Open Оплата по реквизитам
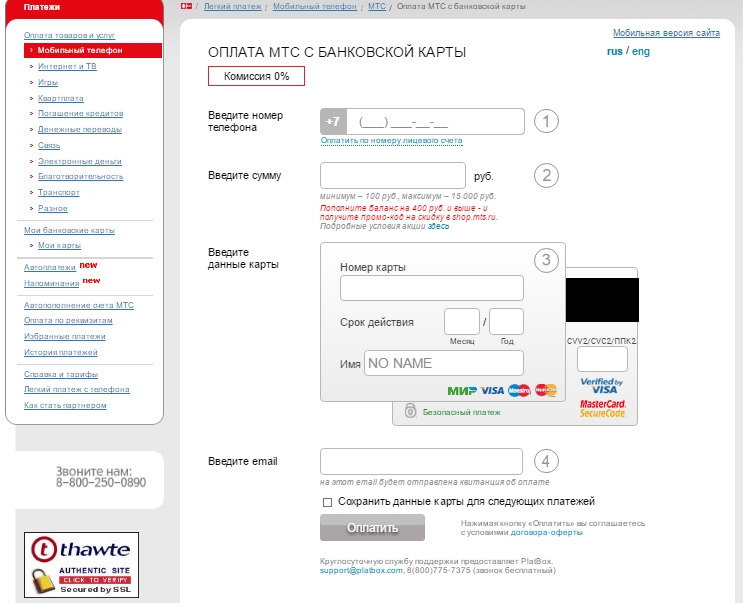 point(68,320)
